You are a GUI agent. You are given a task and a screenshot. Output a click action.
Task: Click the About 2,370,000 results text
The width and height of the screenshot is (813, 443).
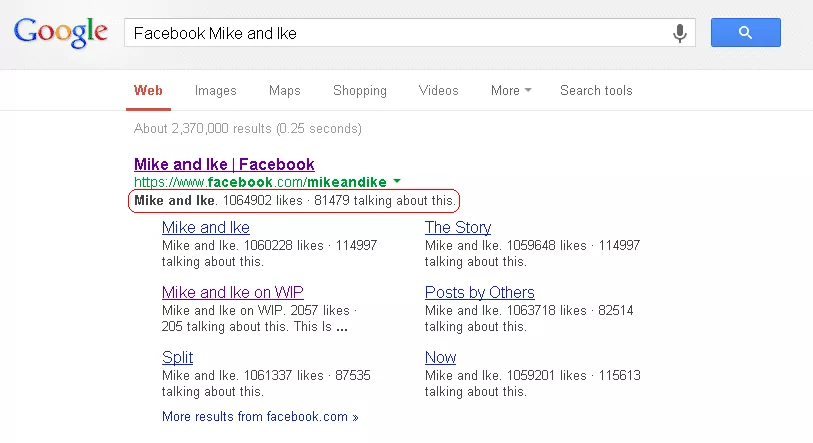248,129
